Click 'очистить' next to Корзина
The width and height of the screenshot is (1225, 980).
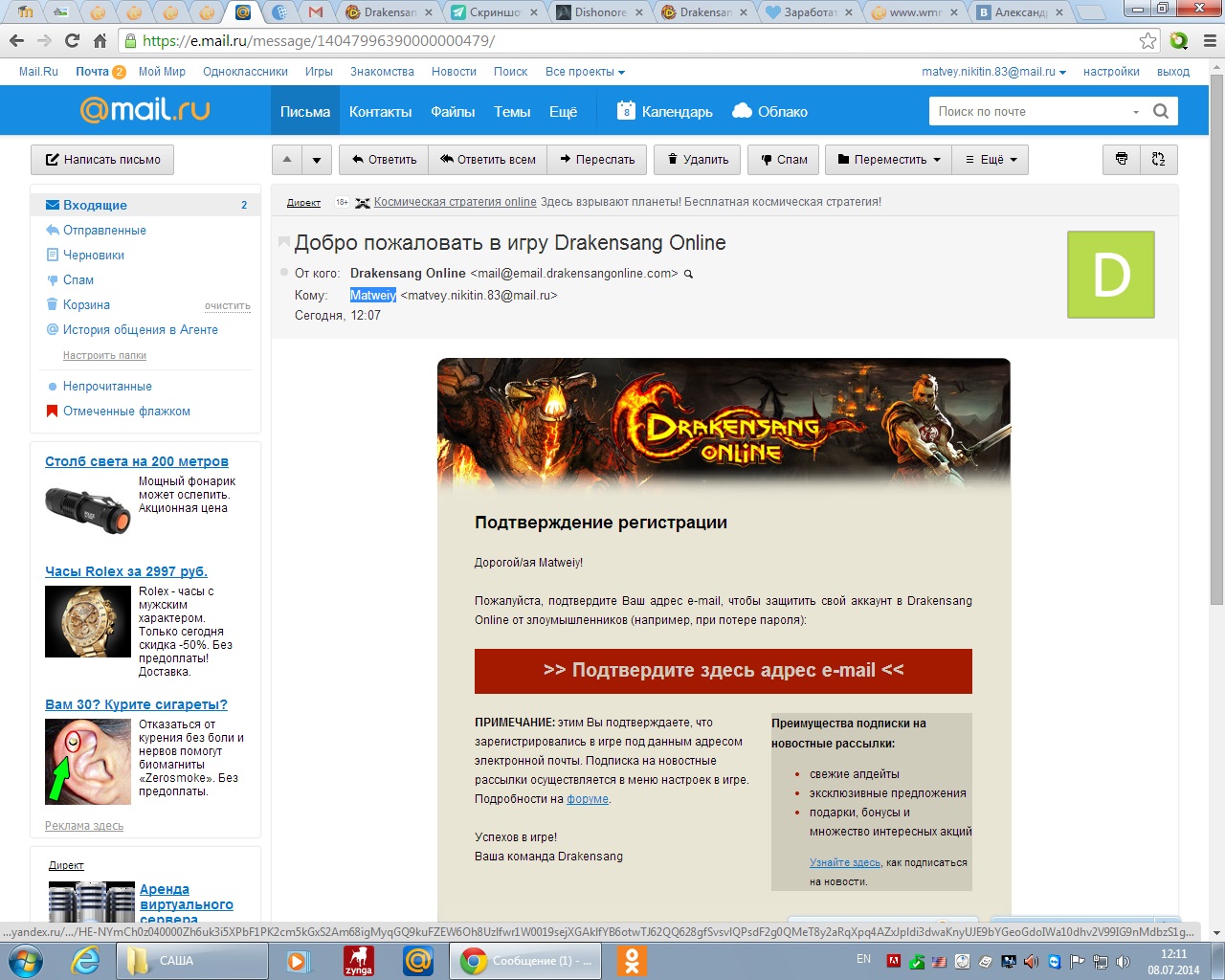tap(228, 306)
